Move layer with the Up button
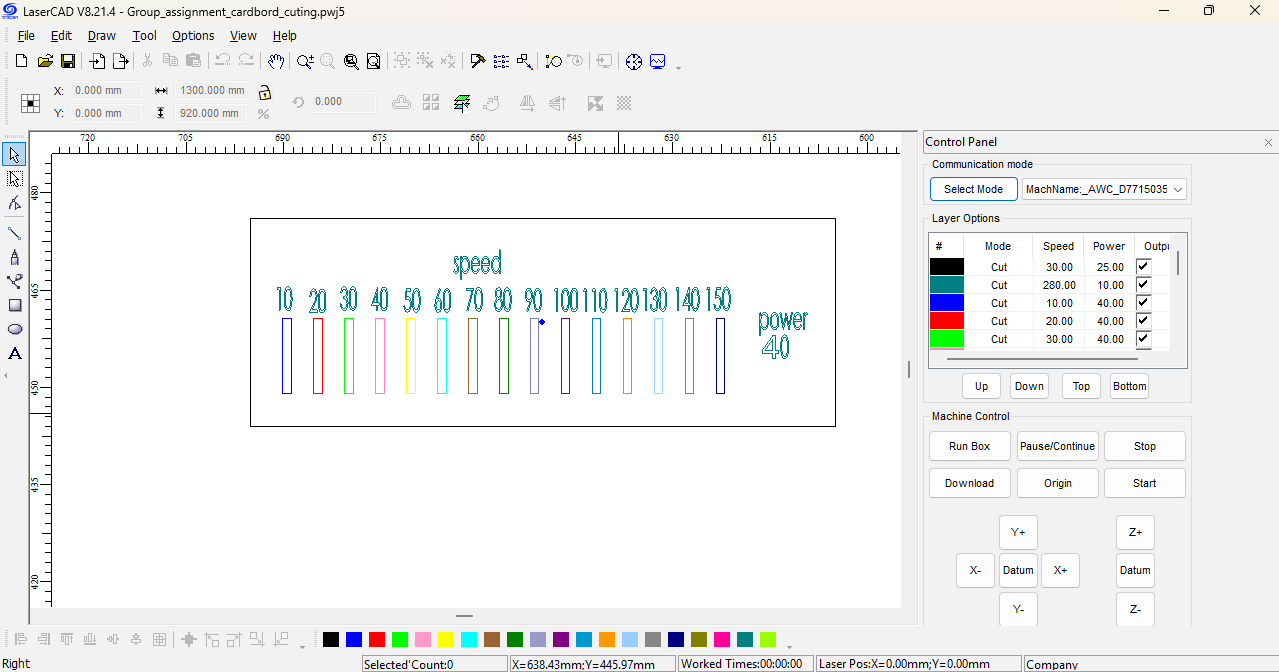Viewport: 1279px width, 672px height. pos(981,386)
